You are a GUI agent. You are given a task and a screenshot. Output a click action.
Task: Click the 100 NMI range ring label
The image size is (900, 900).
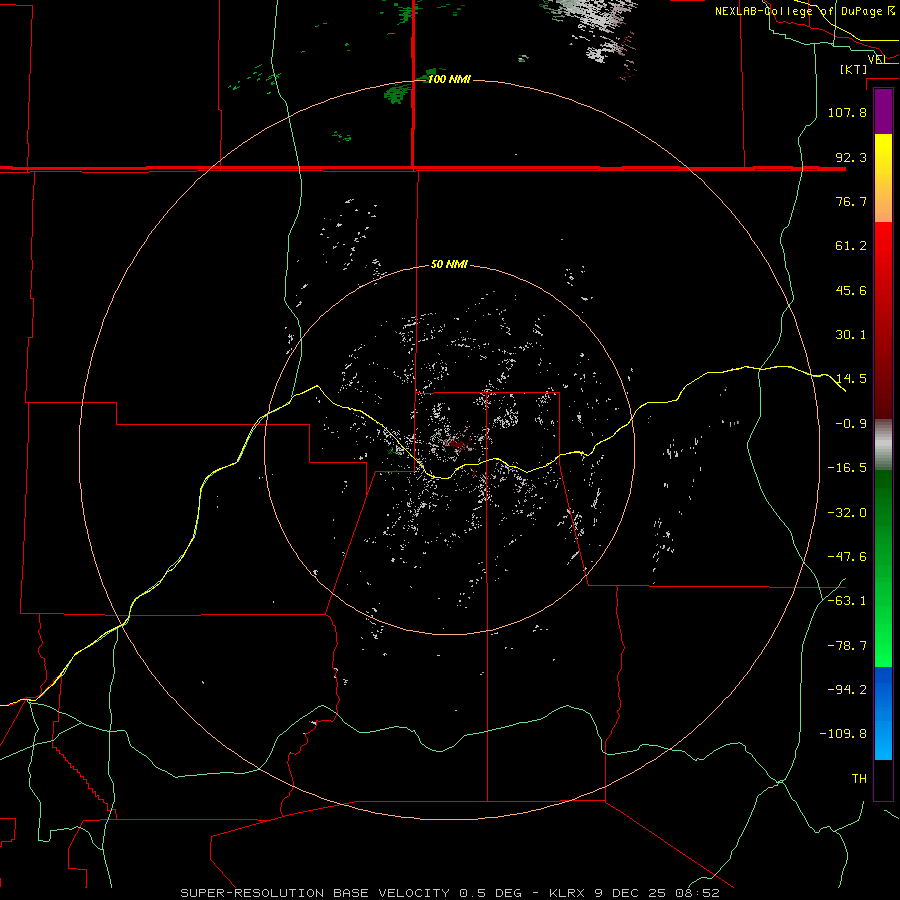coord(449,79)
